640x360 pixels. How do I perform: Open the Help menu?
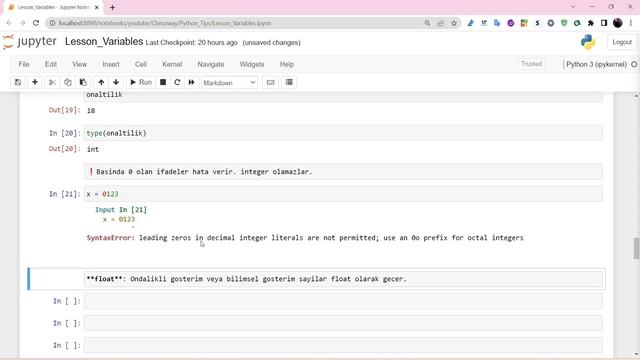click(287, 64)
